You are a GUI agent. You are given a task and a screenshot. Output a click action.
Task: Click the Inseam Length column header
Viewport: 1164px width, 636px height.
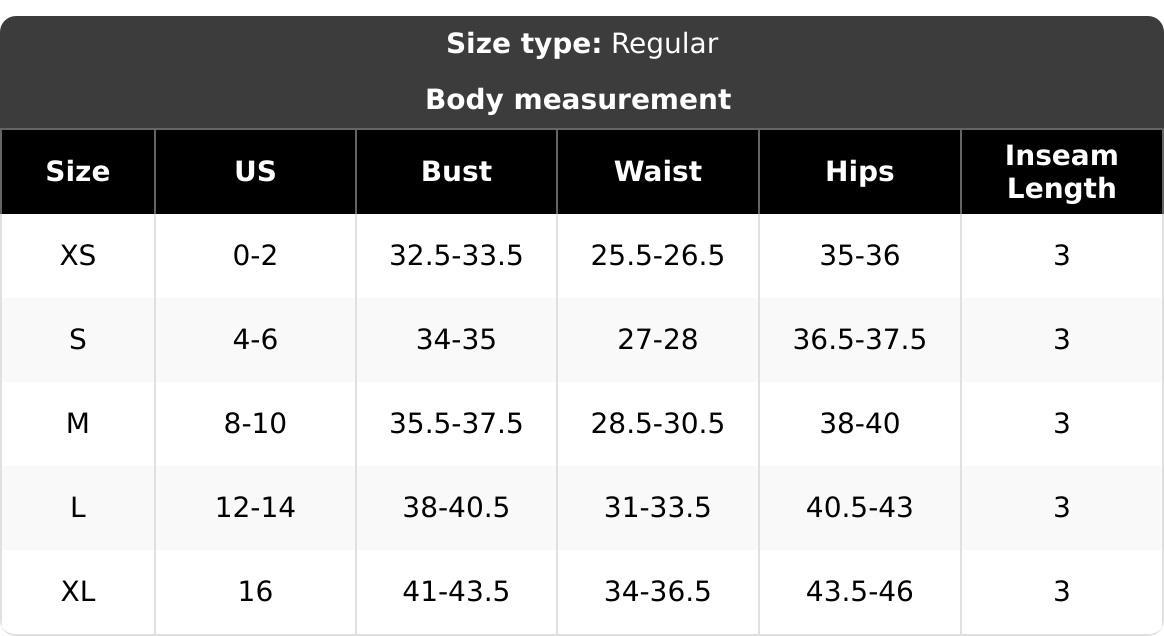pyautogui.click(x=1062, y=171)
